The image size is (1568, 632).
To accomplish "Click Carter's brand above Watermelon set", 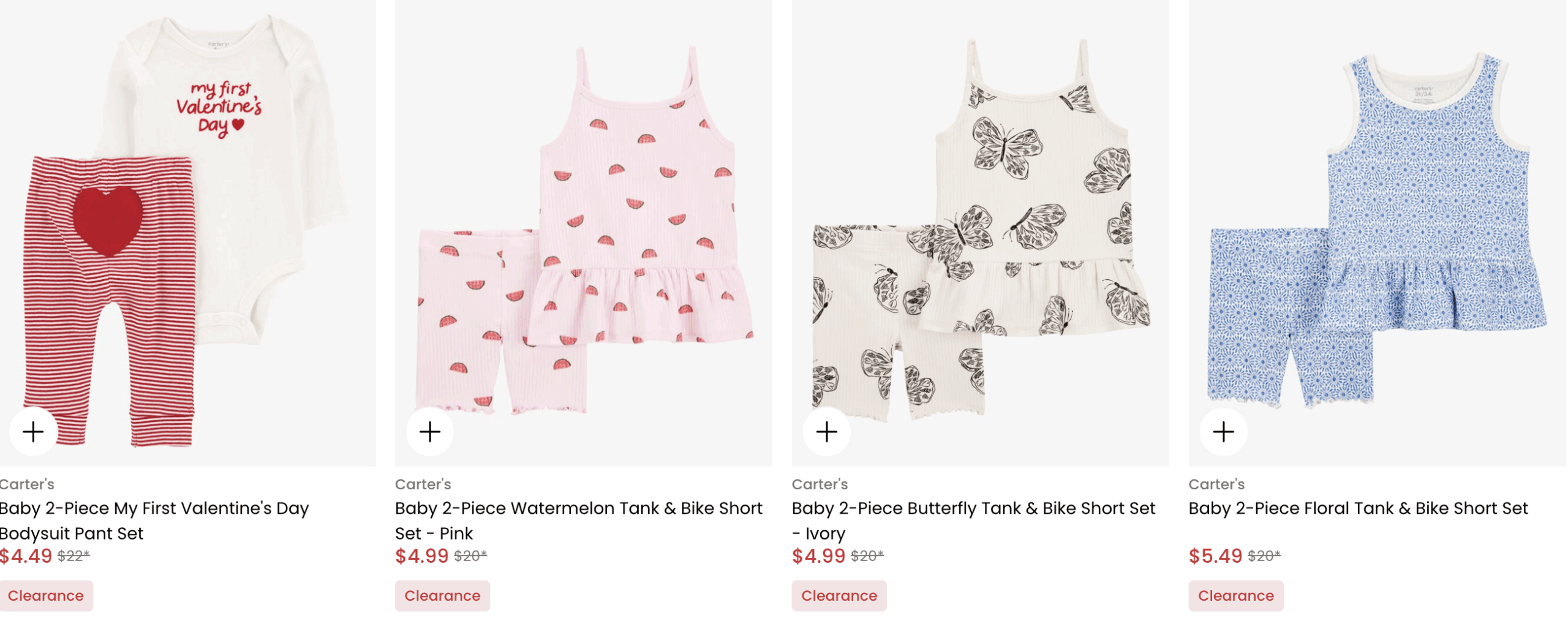I will (x=423, y=484).
